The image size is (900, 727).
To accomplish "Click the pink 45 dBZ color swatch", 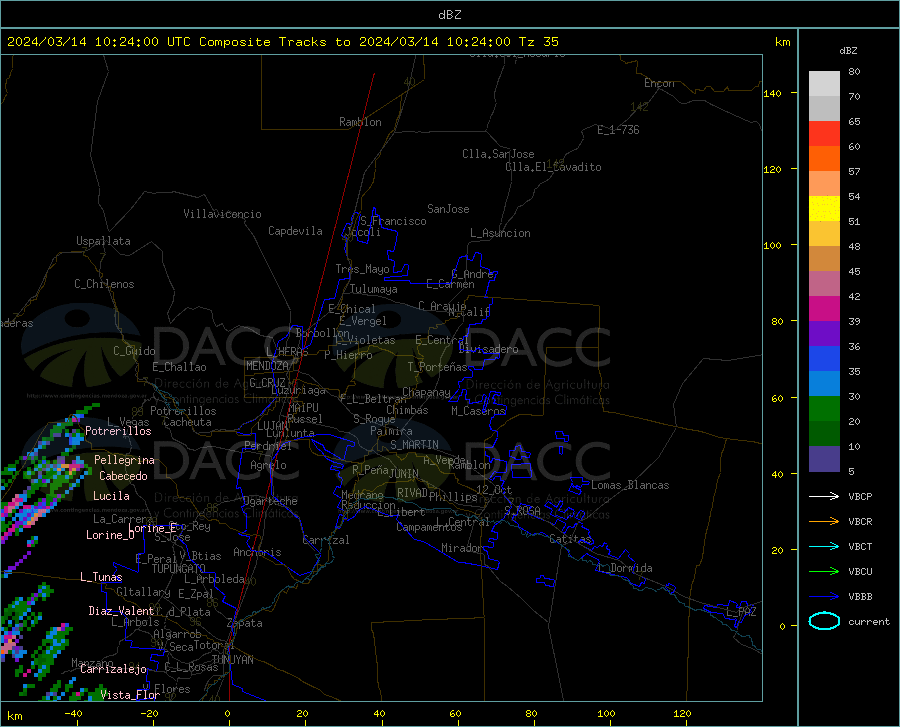I will point(824,283).
